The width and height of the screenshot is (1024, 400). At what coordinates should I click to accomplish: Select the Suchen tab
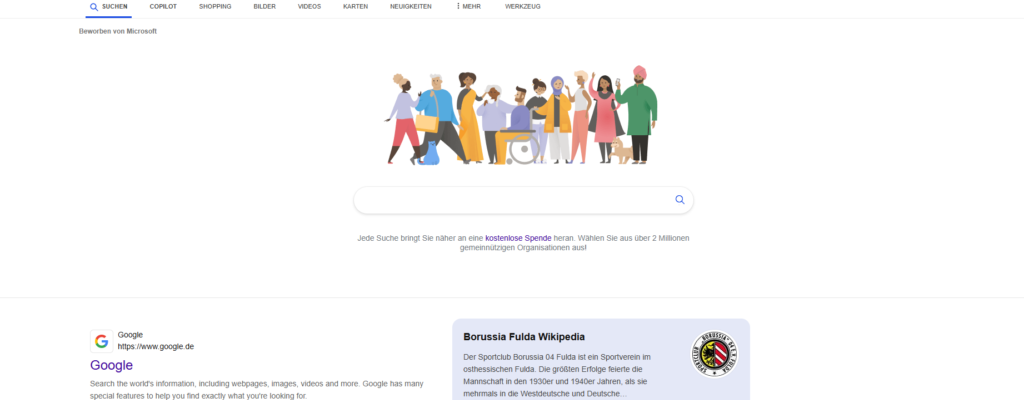point(108,7)
